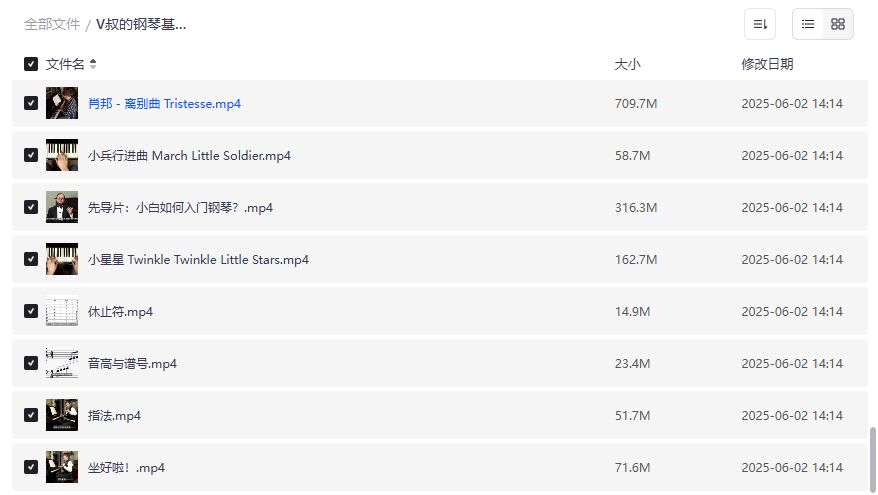Switch to list view
The height and width of the screenshot is (495, 878).
[x=808, y=24]
